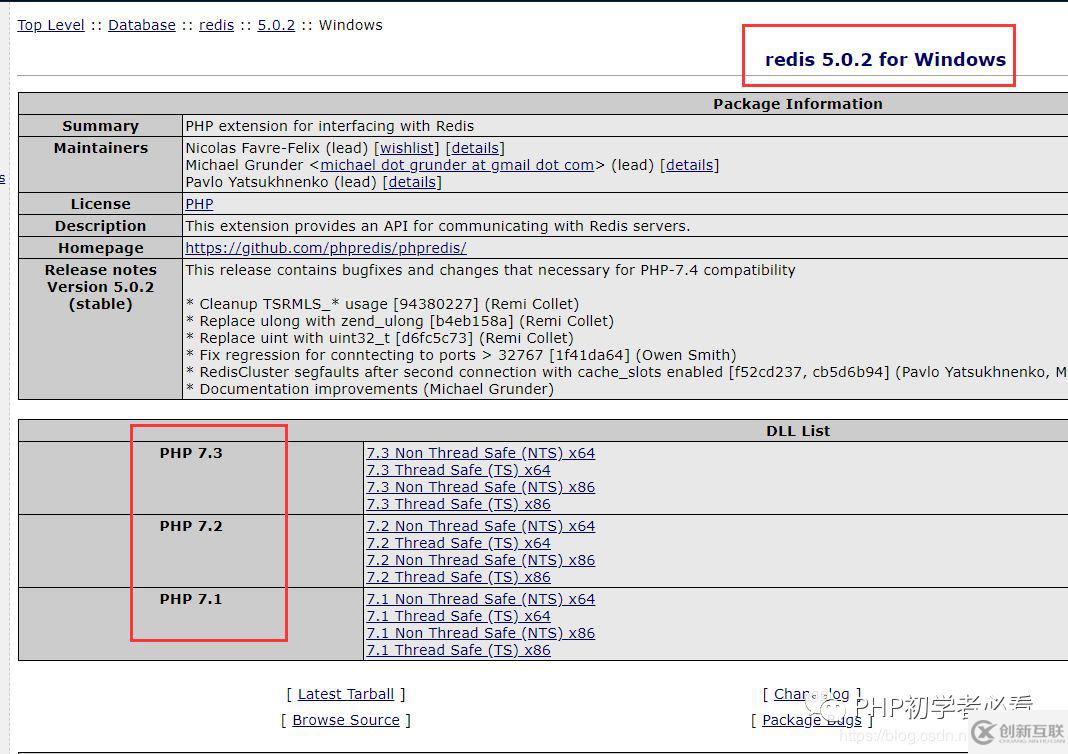1068x754 pixels.
Task: Download 7.1 Non Thread Safe (NTS) x64
Action: [x=481, y=599]
